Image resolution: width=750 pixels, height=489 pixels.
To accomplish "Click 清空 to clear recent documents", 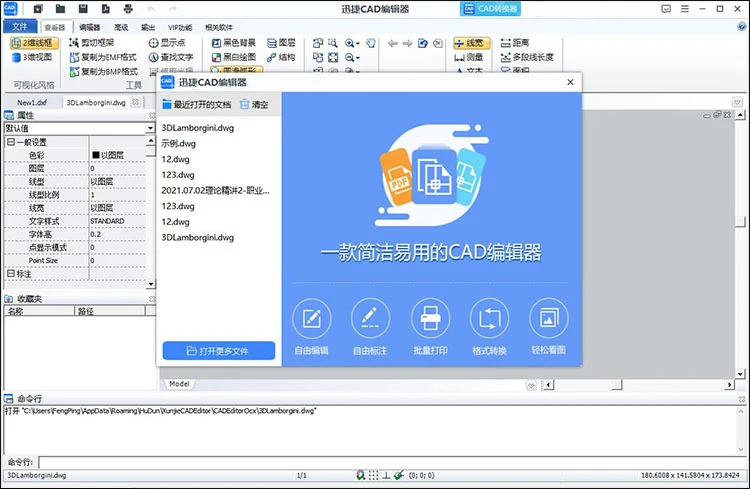I will [x=254, y=104].
